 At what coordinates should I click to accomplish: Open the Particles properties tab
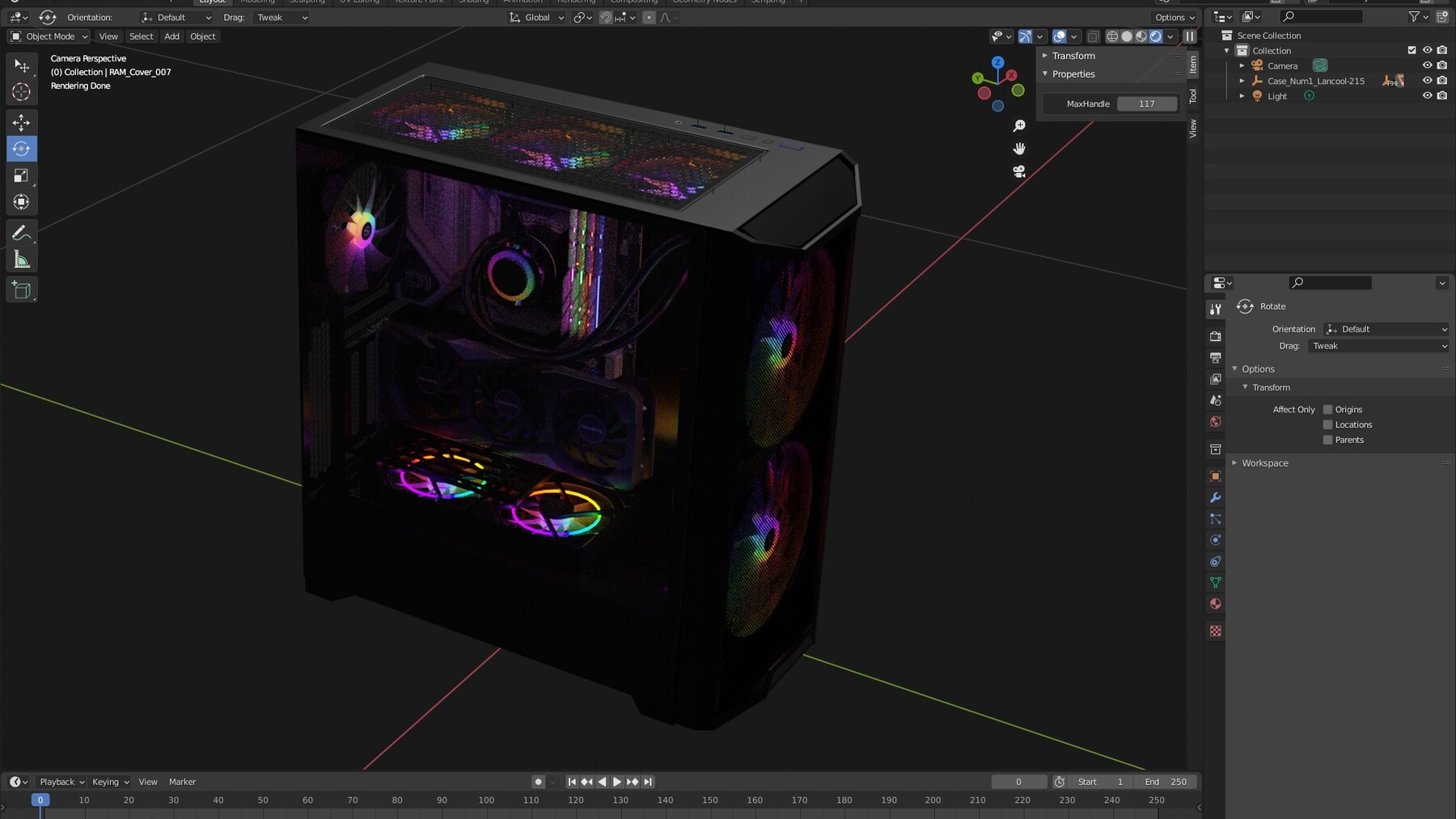(1215, 519)
